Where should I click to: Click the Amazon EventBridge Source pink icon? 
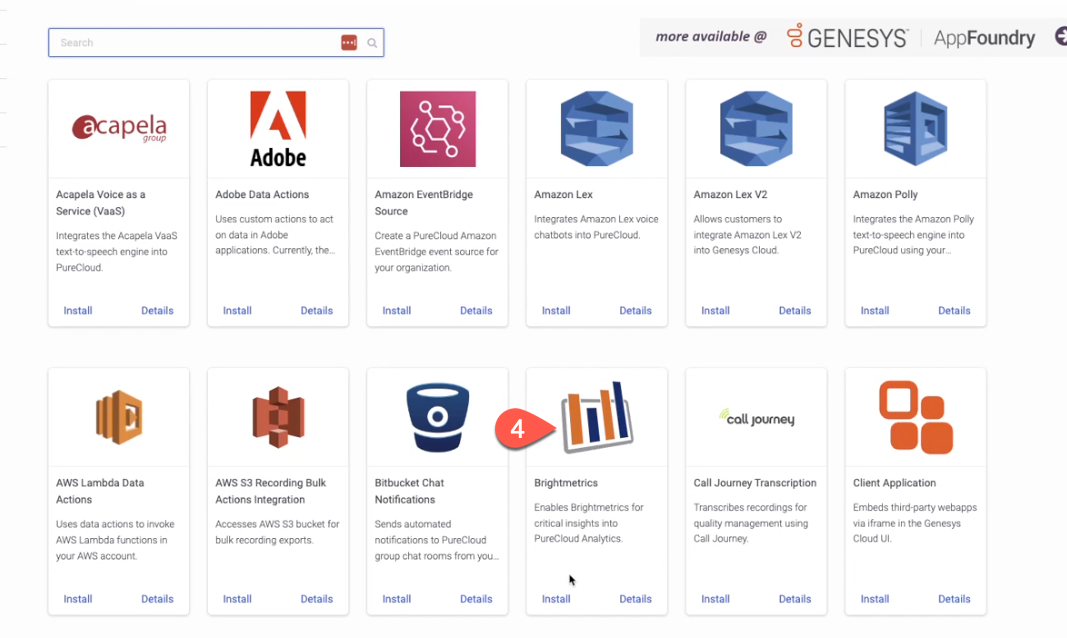click(x=438, y=129)
